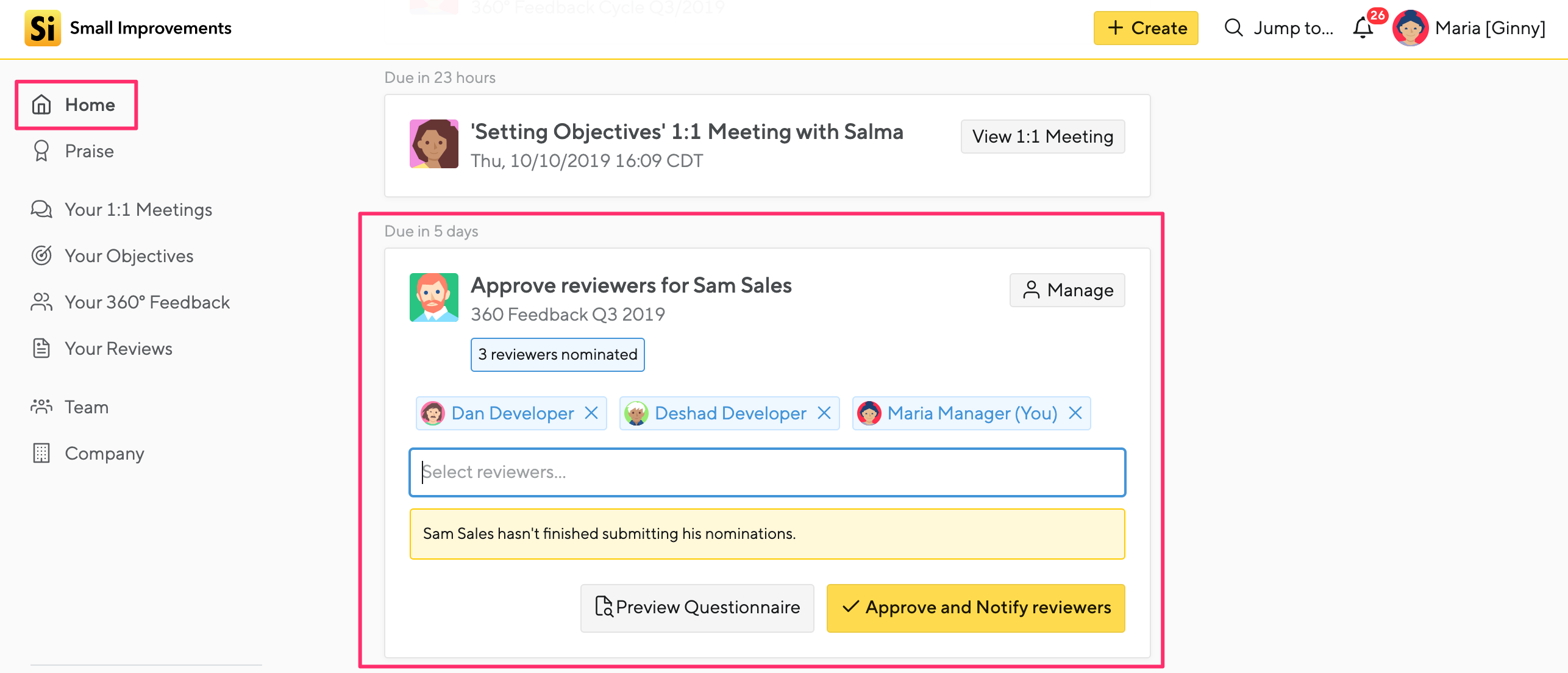Click Dan Developer reviewer name
1568x673 pixels.
[x=513, y=413]
